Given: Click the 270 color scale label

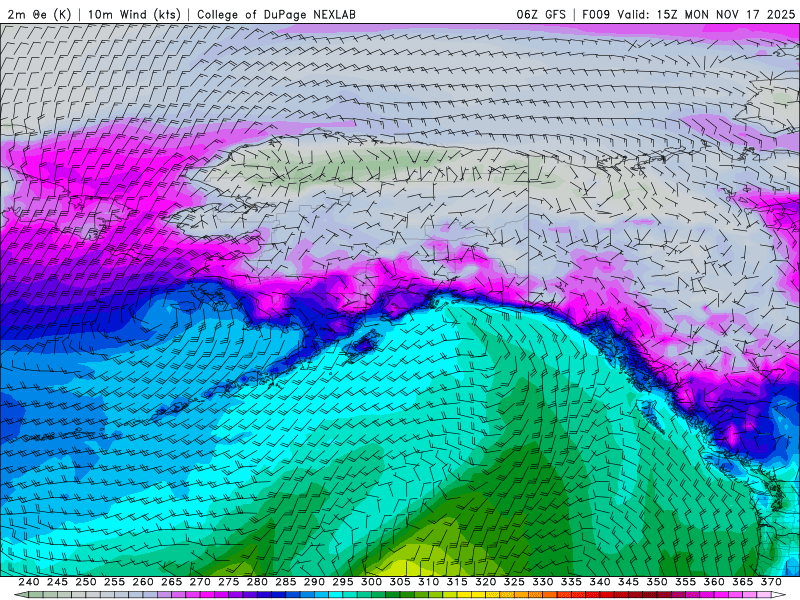Looking at the screenshot, I should tap(200, 582).
